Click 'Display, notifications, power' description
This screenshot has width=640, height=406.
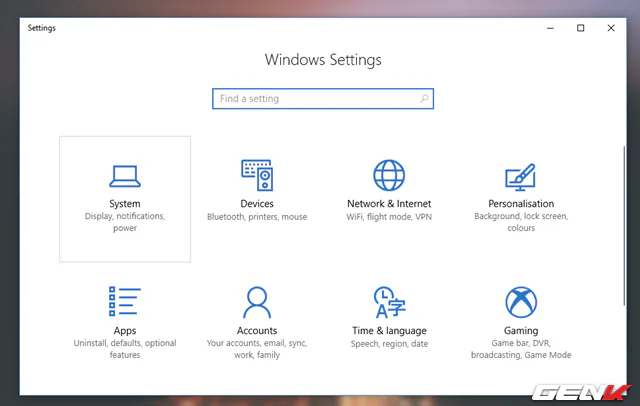coord(125,222)
